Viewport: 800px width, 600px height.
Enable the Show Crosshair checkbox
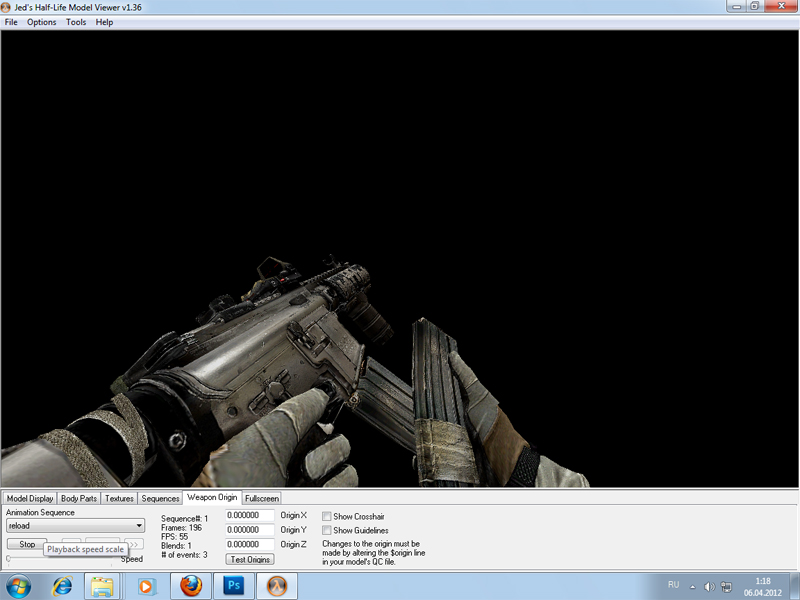[x=327, y=516]
